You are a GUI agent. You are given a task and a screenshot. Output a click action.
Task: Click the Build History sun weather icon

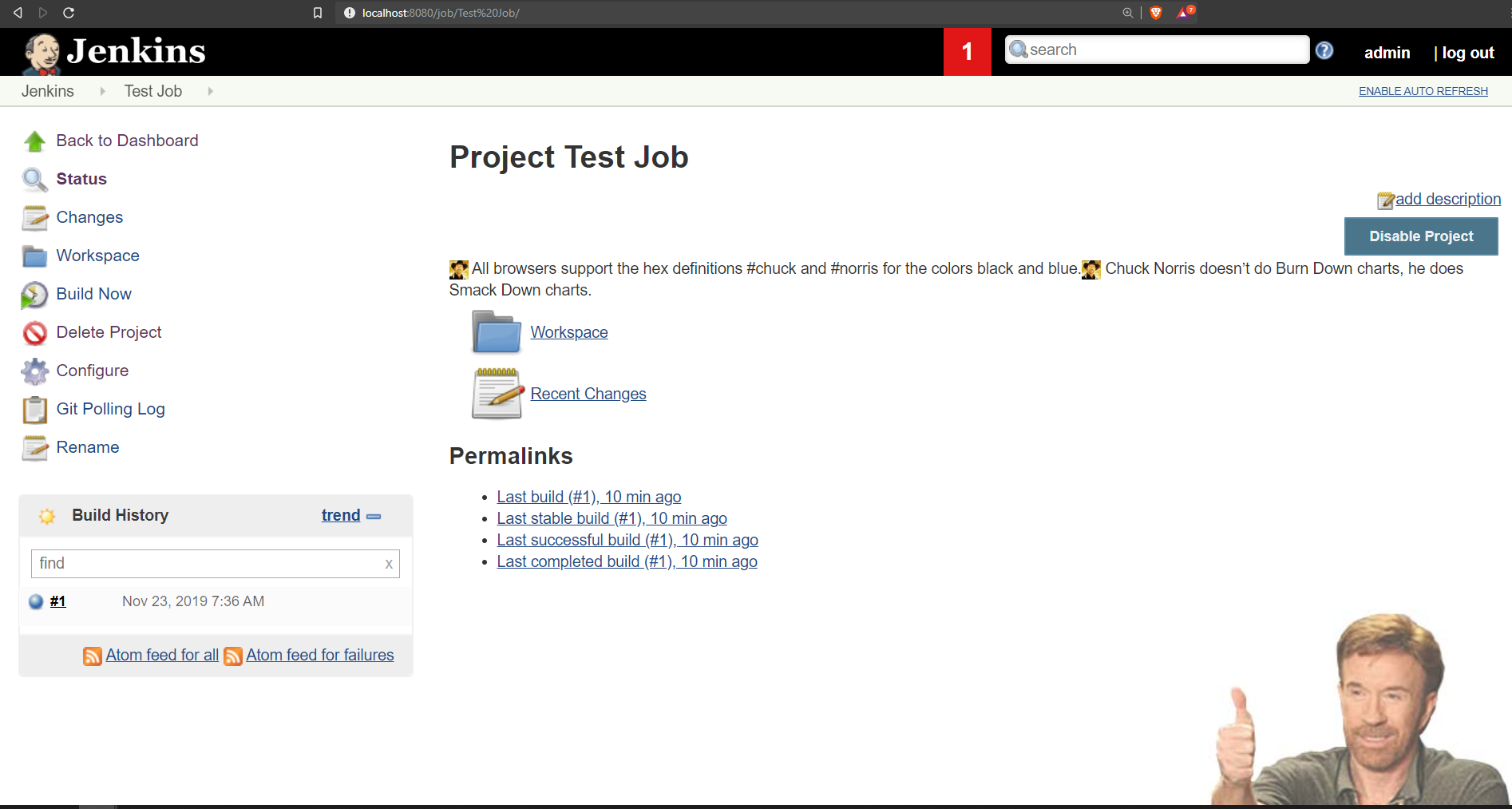coord(47,516)
